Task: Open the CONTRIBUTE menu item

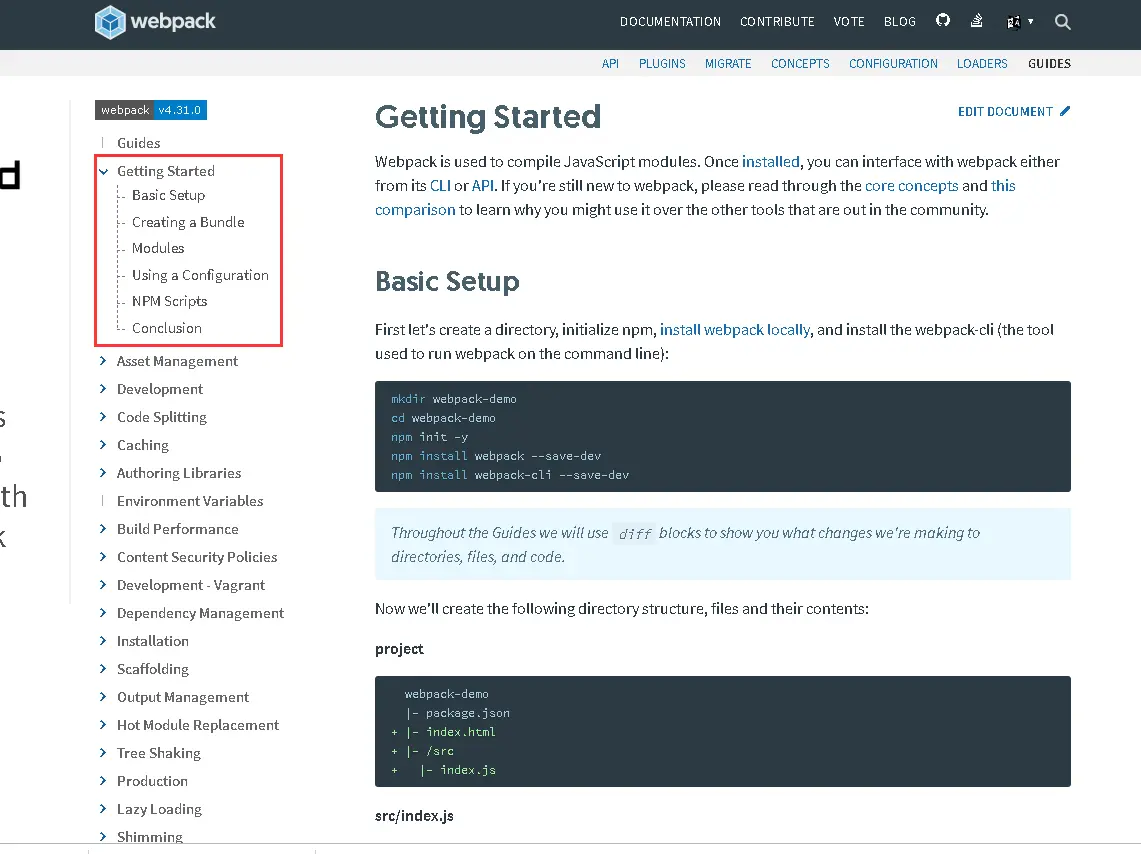Action: click(777, 22)
